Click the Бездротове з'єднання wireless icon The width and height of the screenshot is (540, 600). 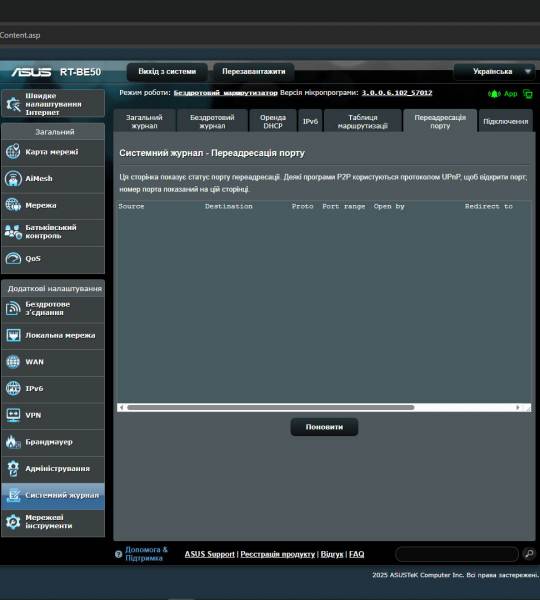(13, 308)
